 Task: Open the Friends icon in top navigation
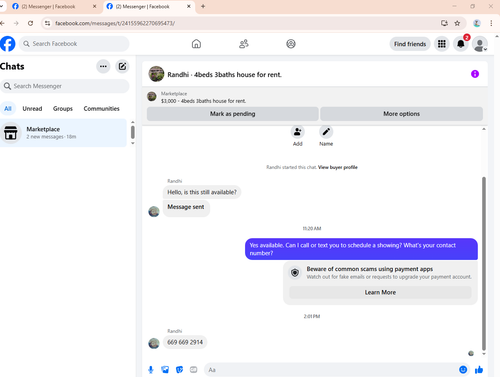(244, 44)
